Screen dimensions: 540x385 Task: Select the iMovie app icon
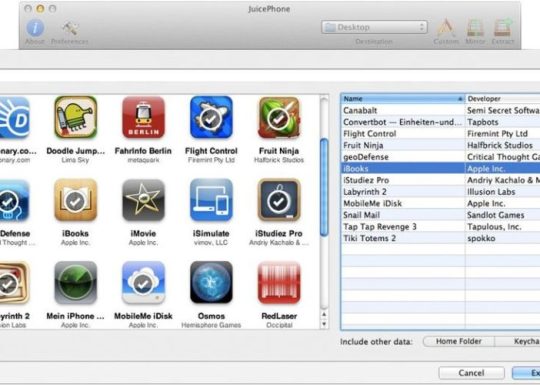click(143, 200)
